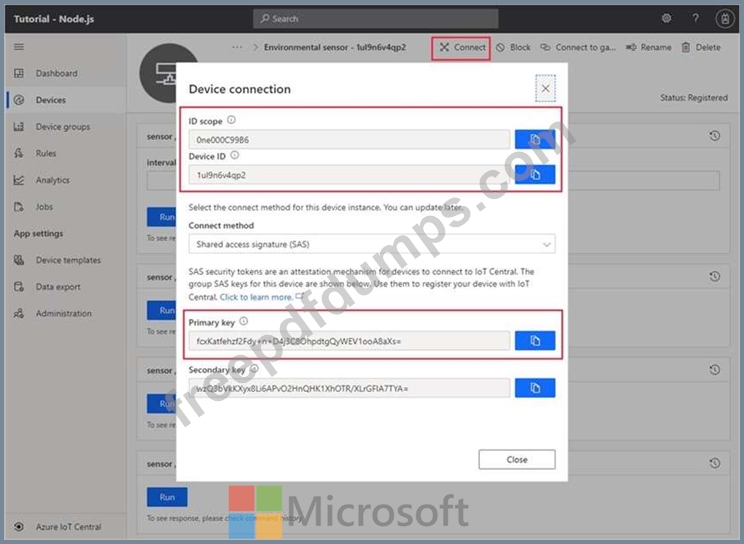
Task: Click the top Search box
Action: click(375, 19)
